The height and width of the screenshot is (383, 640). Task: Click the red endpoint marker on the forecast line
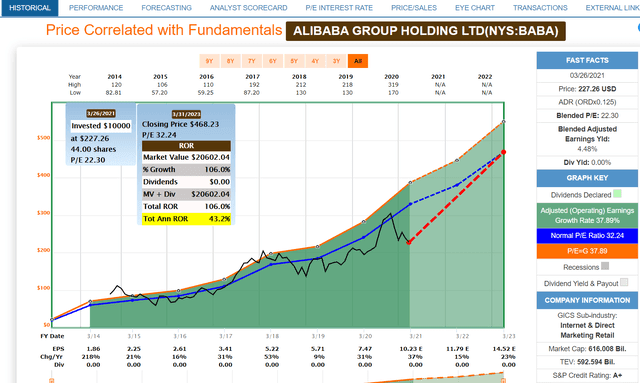click(504, 152)
